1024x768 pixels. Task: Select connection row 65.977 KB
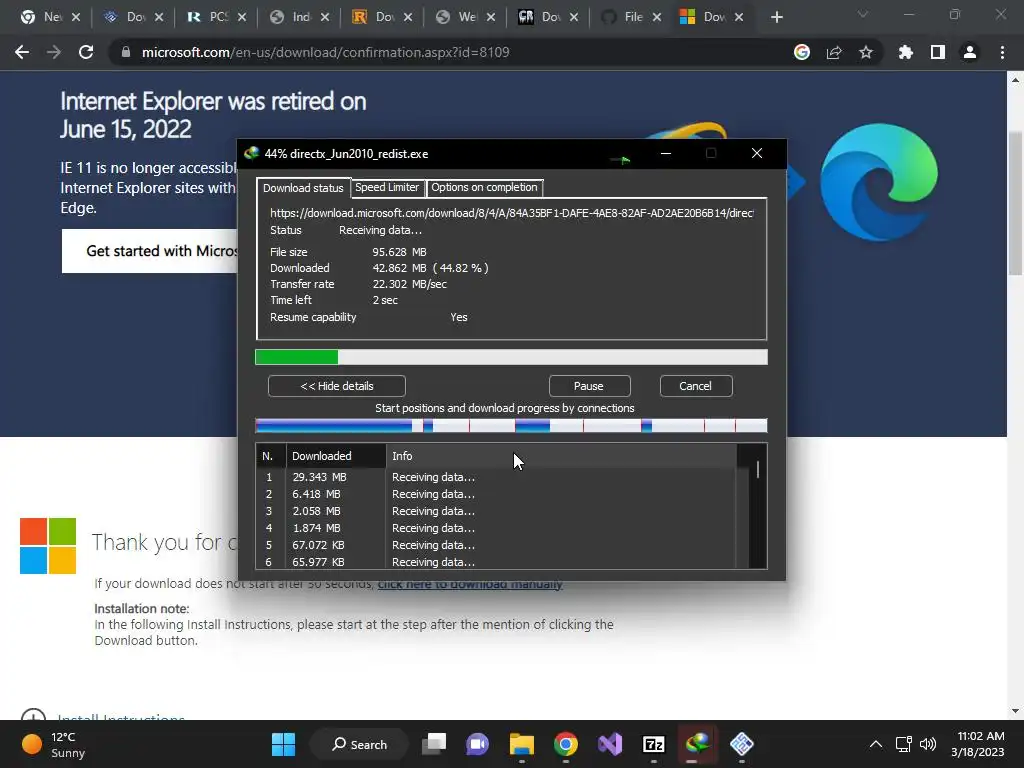(496, 562)
